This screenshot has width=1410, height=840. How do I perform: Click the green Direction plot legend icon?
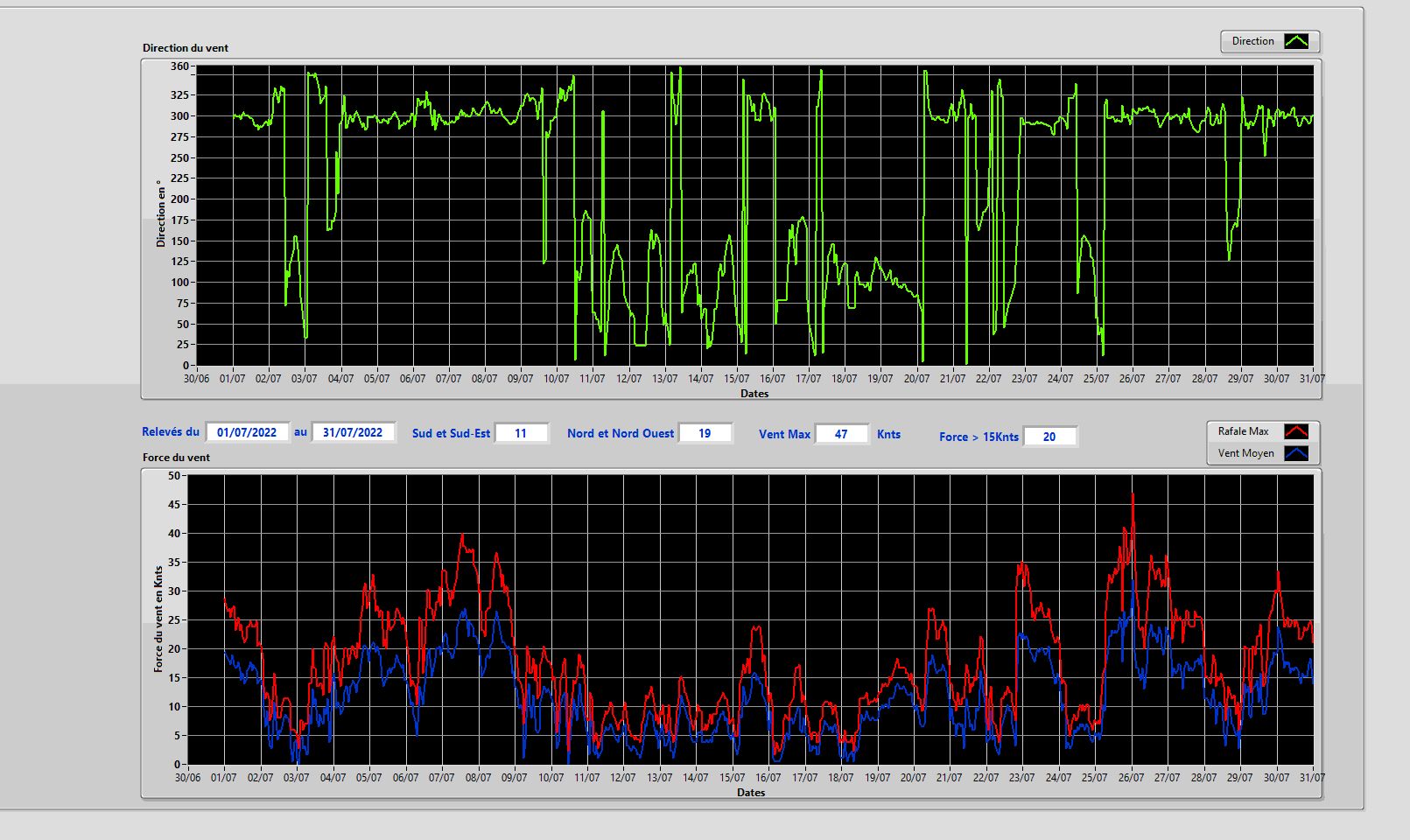pyautogui.click(x=1296, y=41)
